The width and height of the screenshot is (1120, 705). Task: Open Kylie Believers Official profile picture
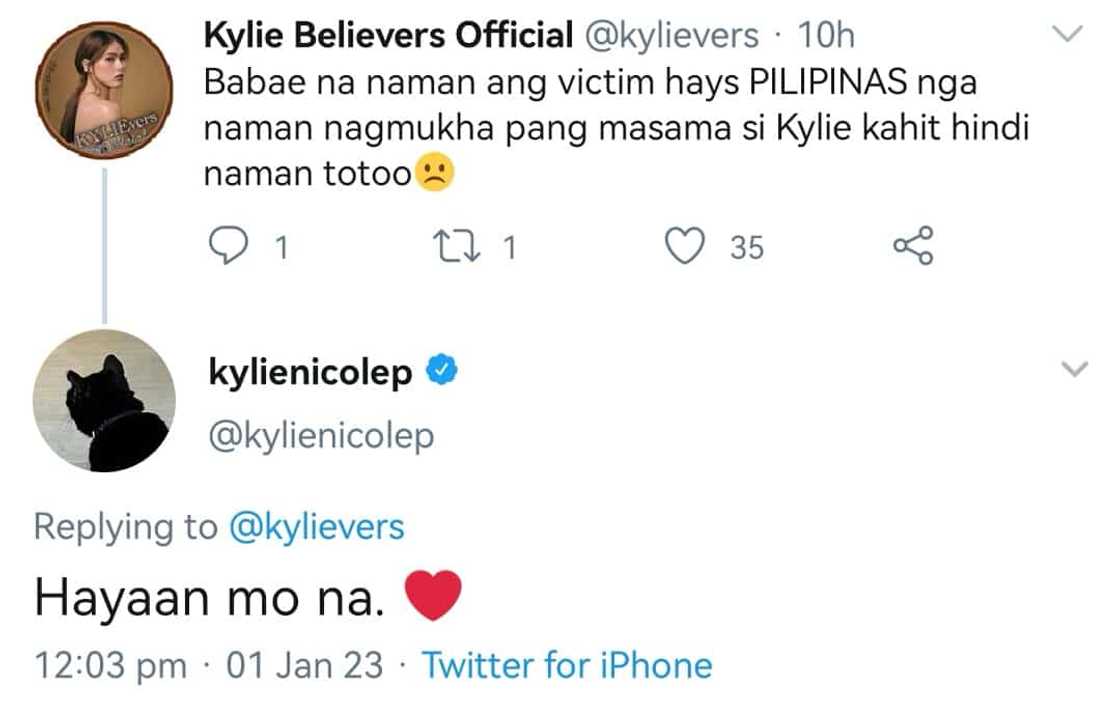pos(105,89)
